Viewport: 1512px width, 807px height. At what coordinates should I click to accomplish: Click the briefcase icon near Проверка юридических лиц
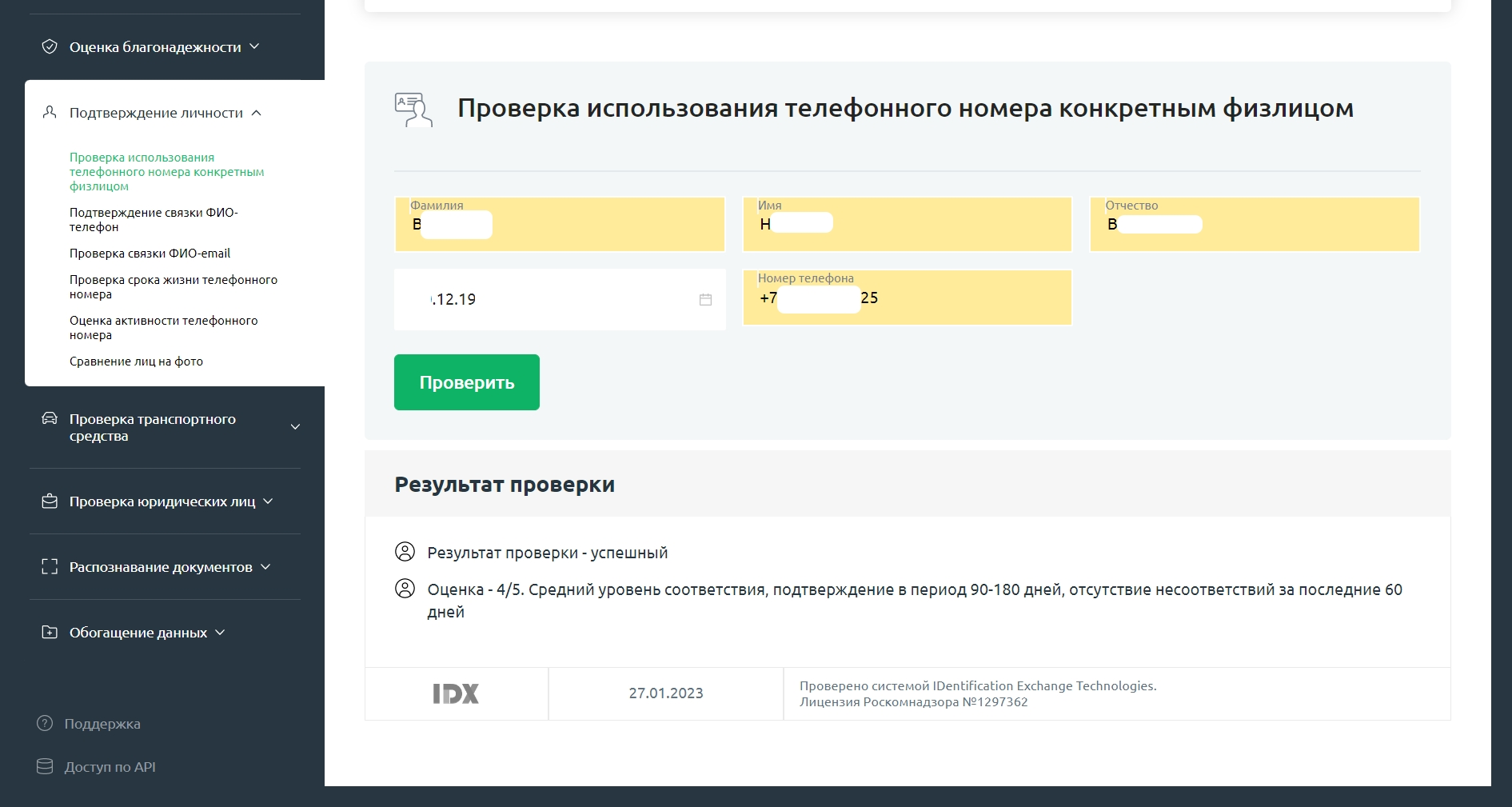pyautogui.click(x=49, y=501)
